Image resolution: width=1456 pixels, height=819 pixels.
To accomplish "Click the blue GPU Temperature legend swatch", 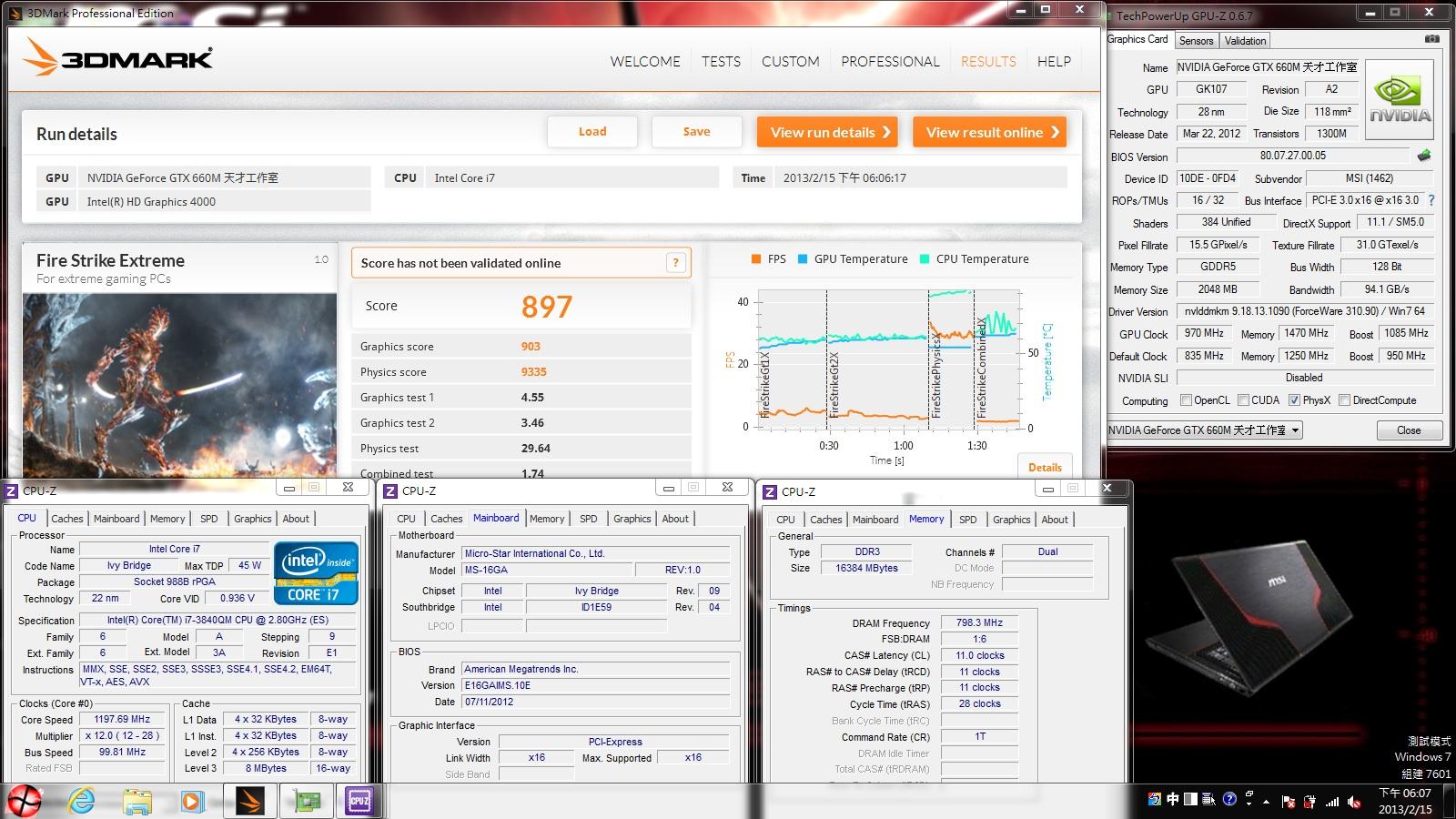I will (x=803, y=259).
